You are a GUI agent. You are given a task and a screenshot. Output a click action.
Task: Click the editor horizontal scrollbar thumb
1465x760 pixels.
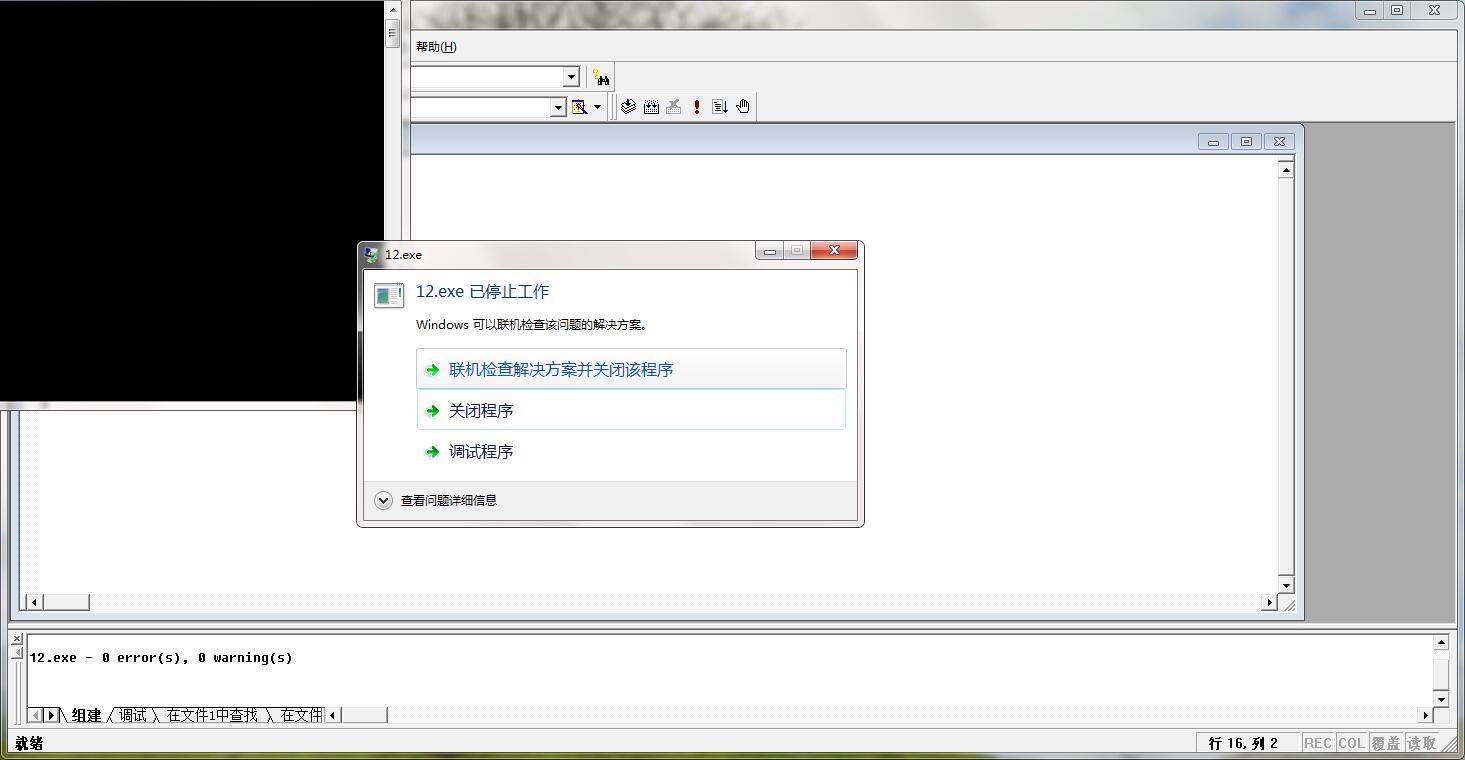tap(65, 602)
